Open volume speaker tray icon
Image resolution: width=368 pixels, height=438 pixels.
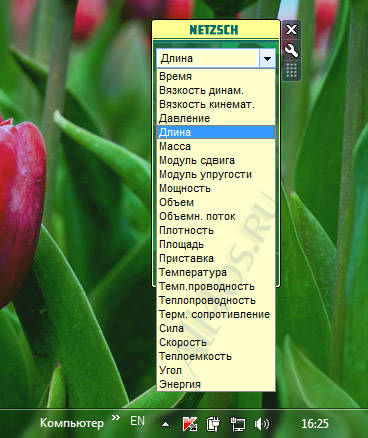261,424
